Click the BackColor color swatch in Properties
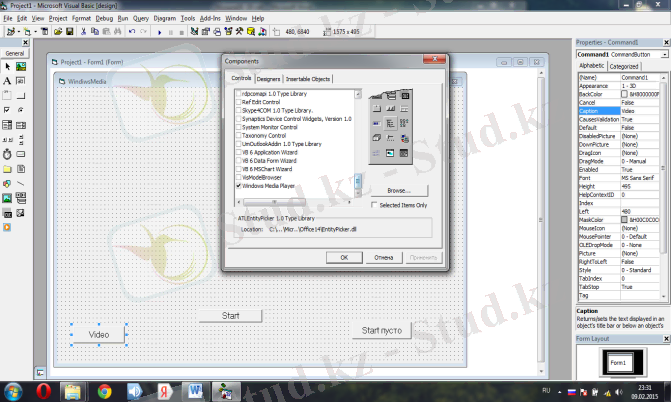The width and height of the screenshot is (671, 402). pyautogui.click(x=625, y=93)
